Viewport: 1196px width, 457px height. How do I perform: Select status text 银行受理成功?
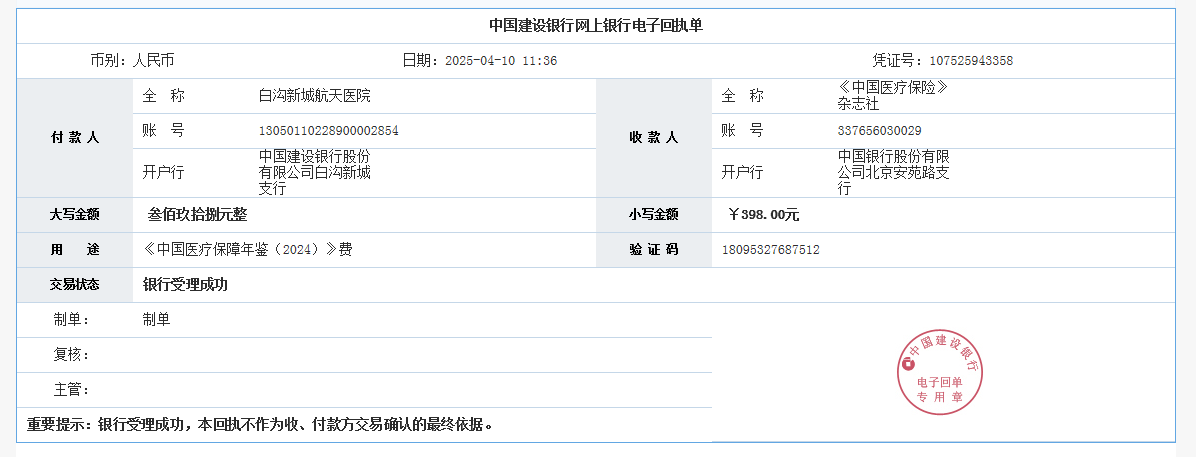point(185,285)
